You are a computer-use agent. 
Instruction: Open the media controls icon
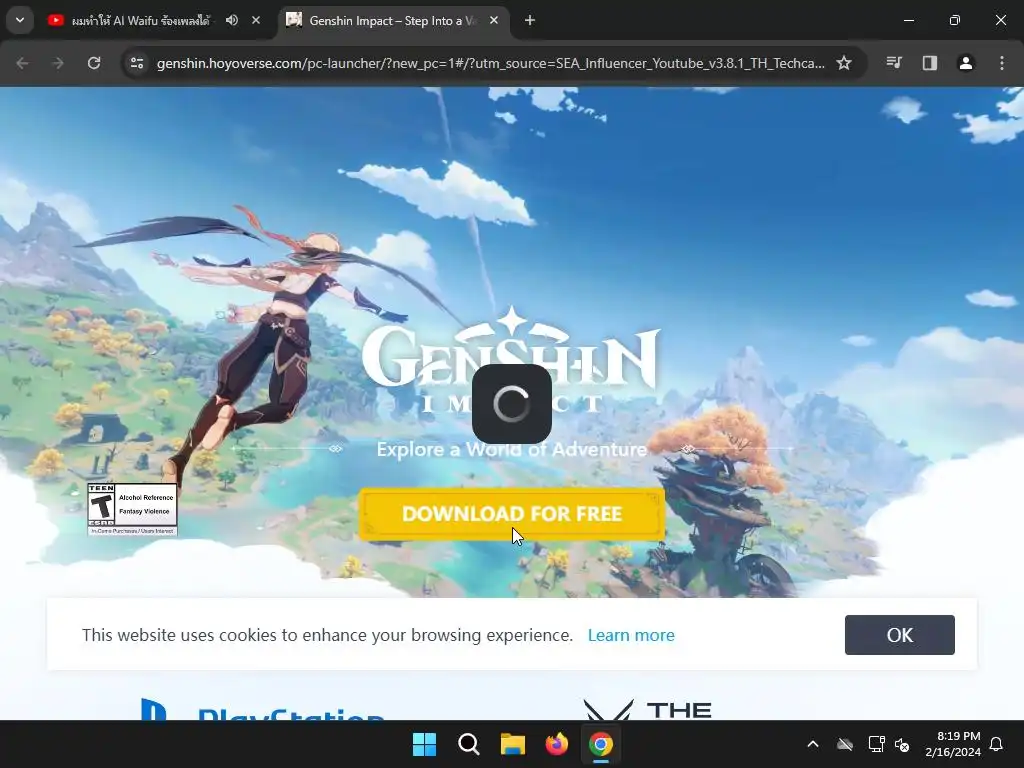(x=894, y=63)
